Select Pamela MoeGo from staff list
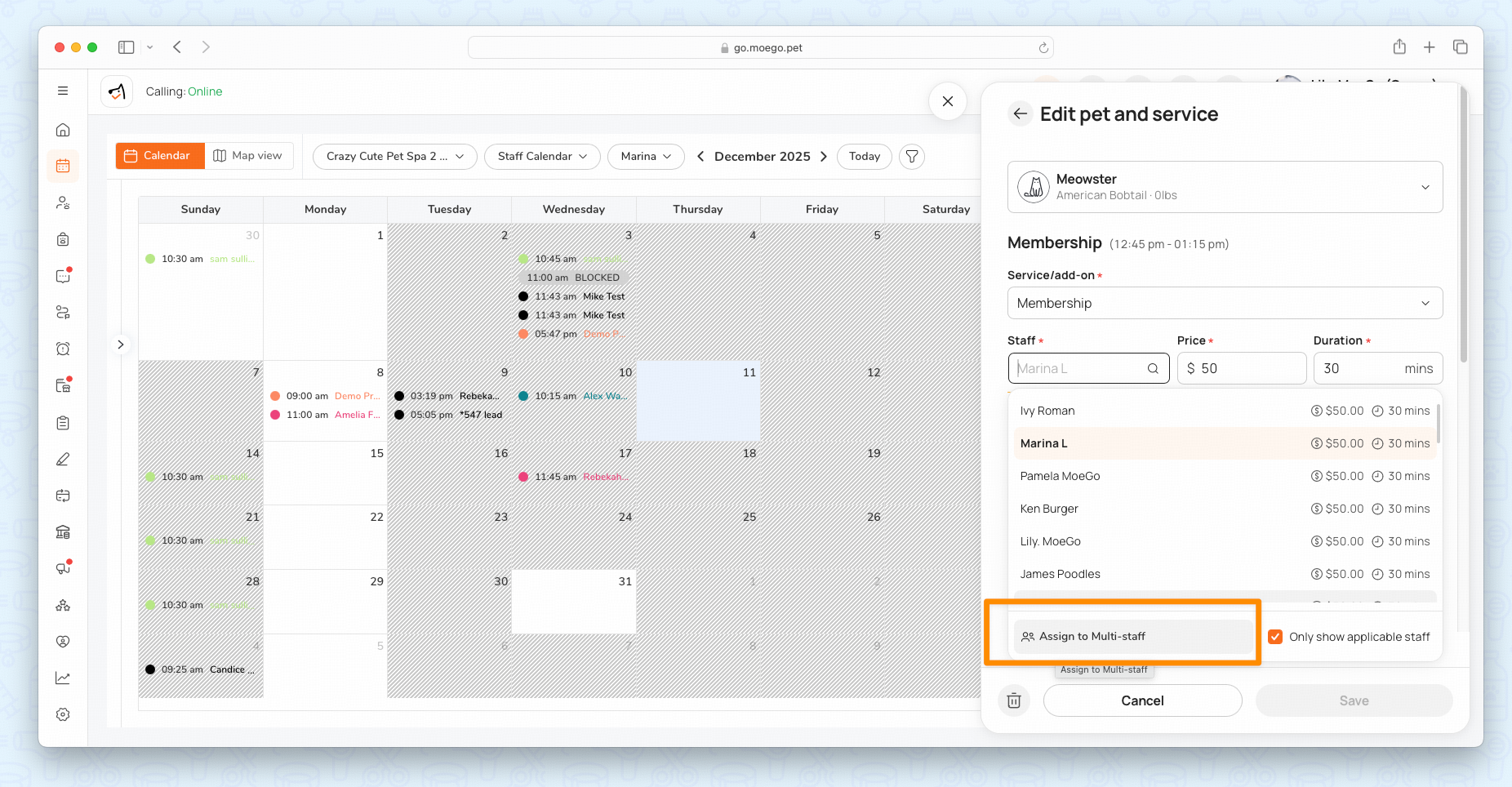Image resolution: width=1512 pixels, height=787 pixels. pyautogui.click(x=1060, y=476)
